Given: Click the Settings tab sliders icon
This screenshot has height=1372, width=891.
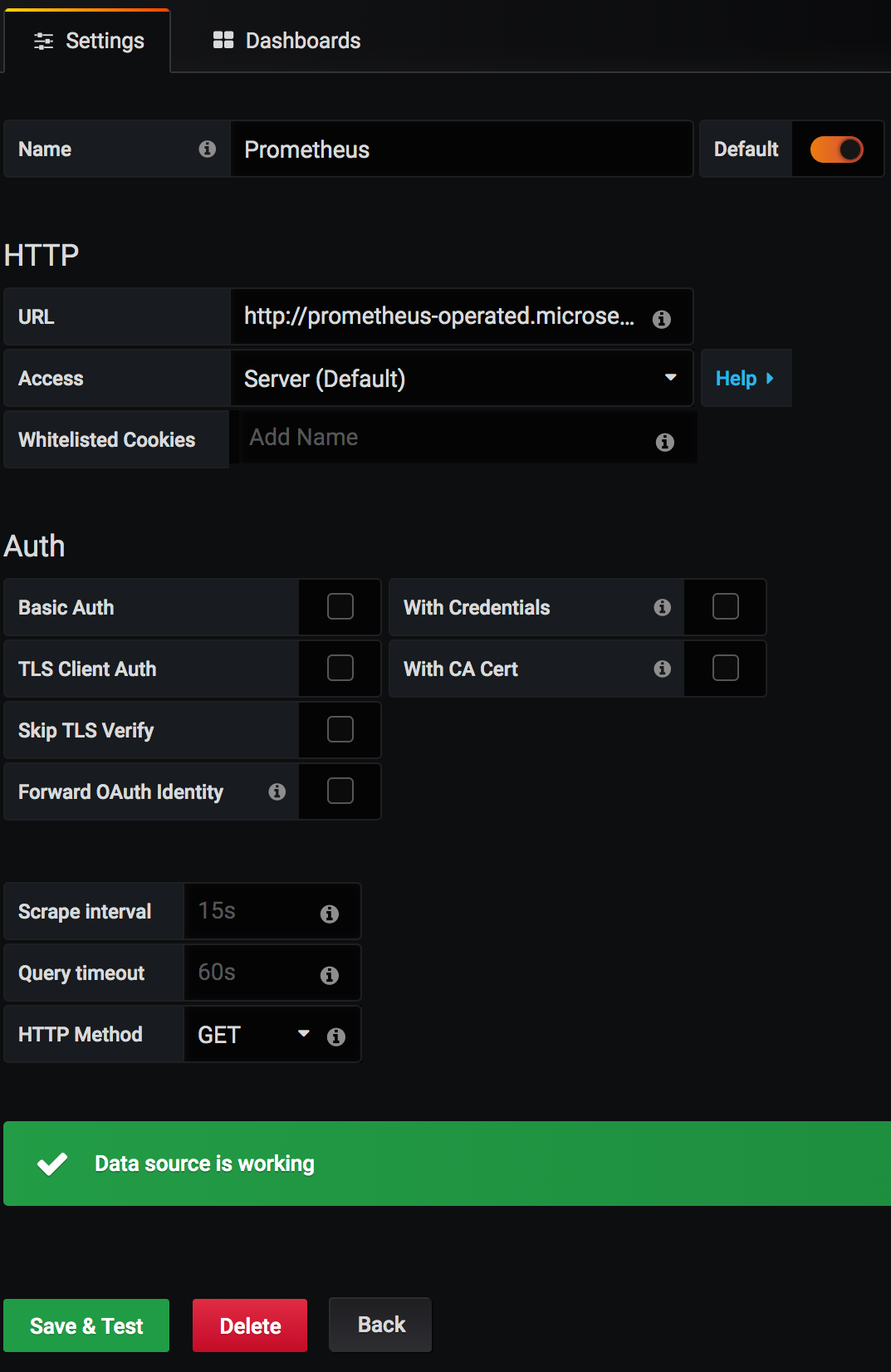Looking at the screenshot, I should tap(43, 41).
